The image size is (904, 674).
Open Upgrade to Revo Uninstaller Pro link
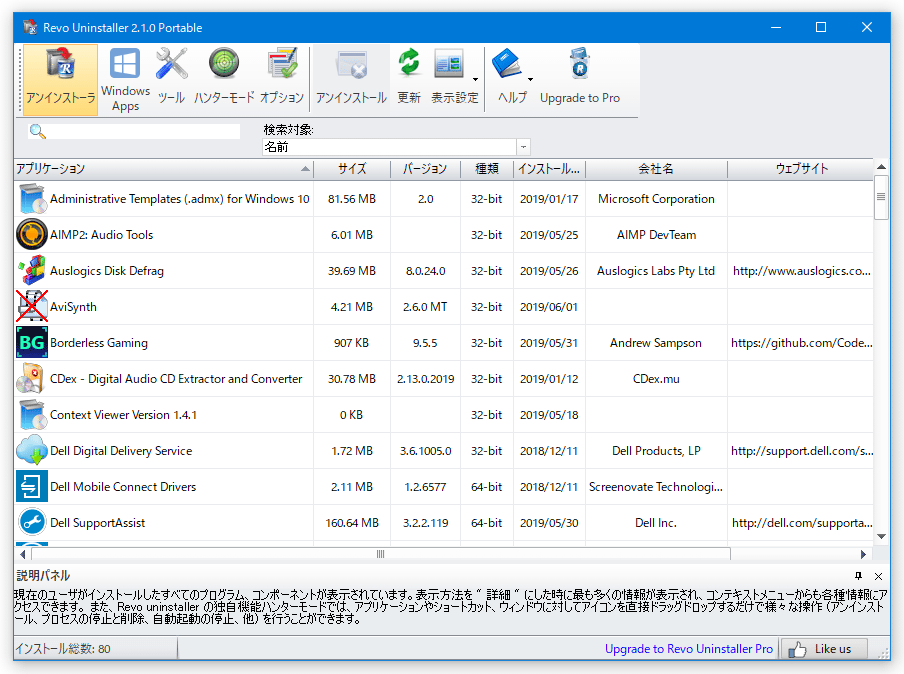coord(689,649)
